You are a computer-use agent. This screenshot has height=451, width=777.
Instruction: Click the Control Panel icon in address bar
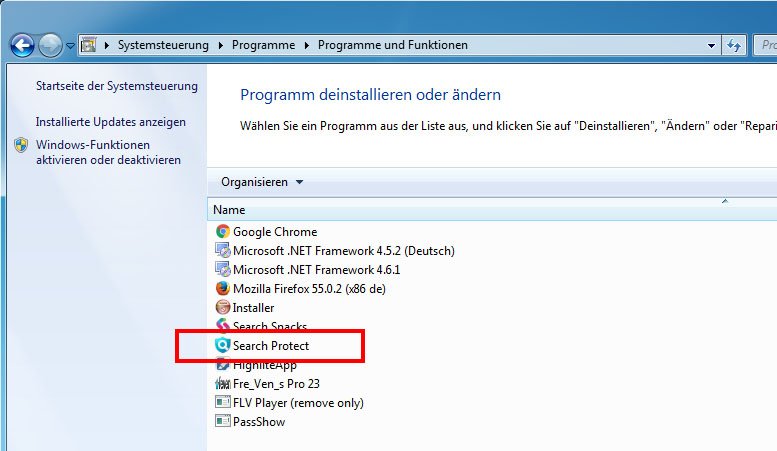pos(88,45)
